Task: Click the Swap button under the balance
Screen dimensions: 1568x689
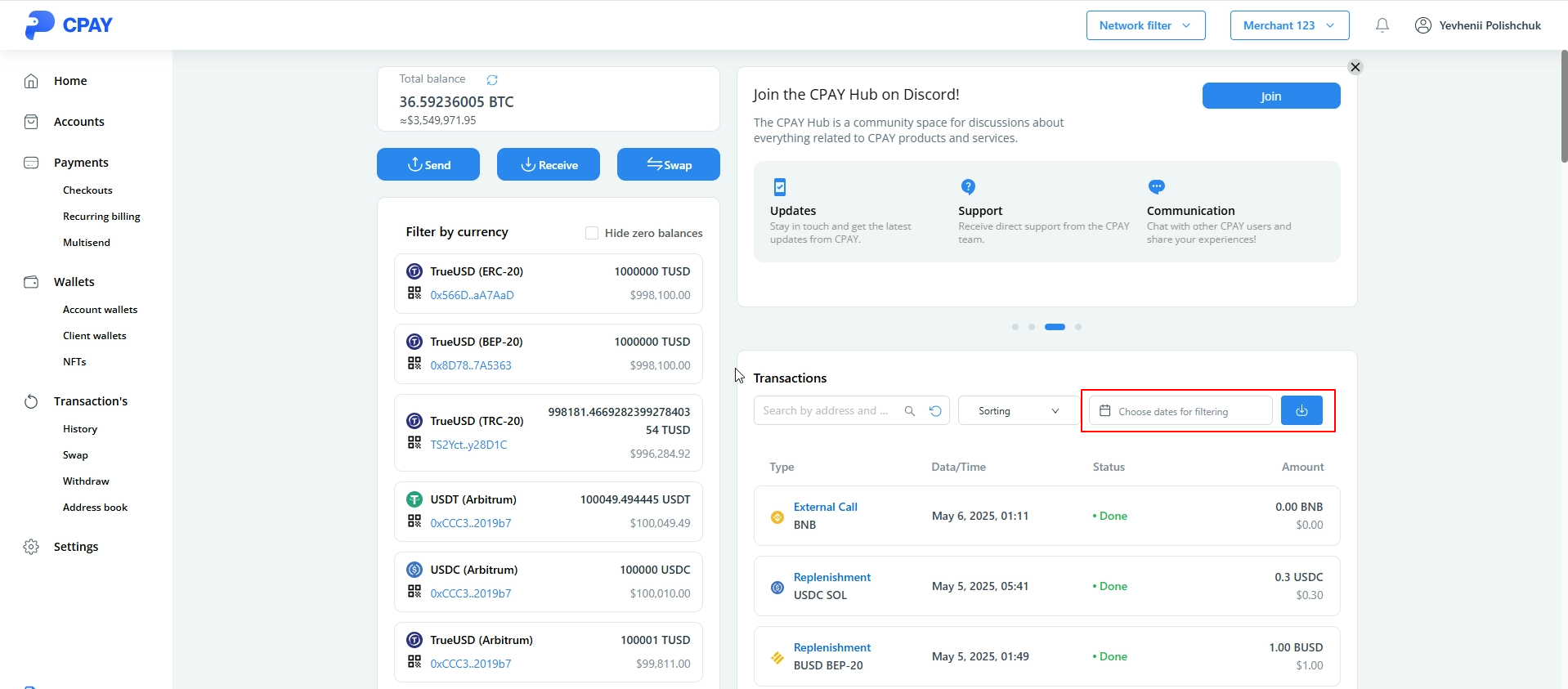Action: [668, 164]
